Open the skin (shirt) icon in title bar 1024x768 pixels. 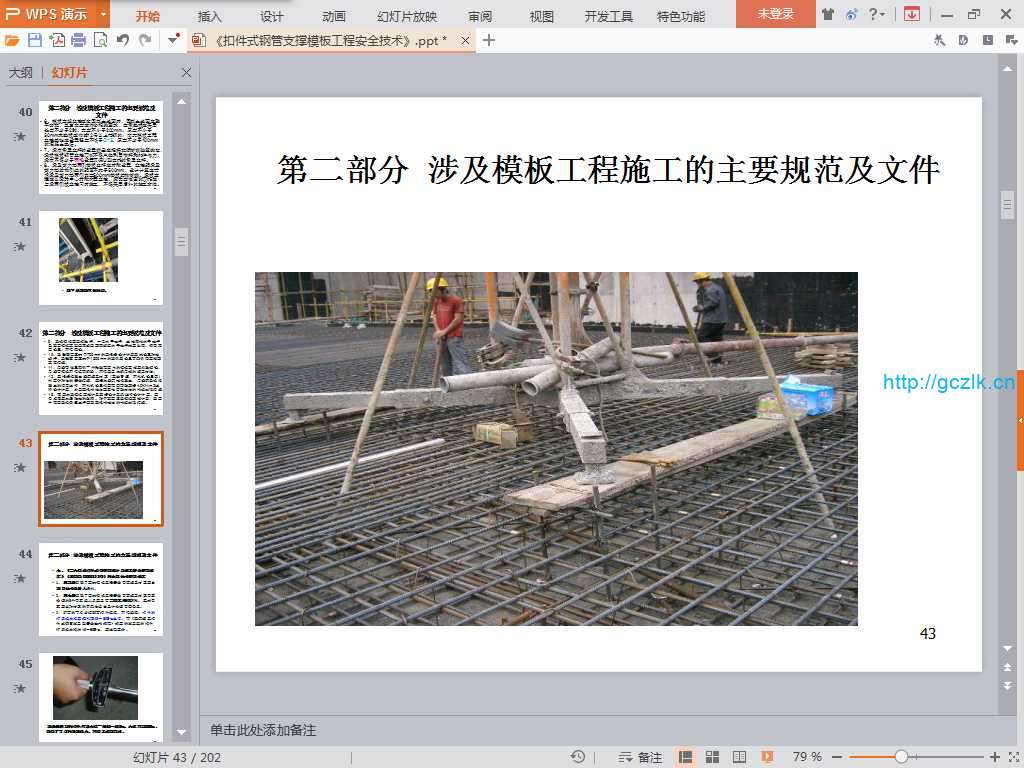click(x=828, y=14)
